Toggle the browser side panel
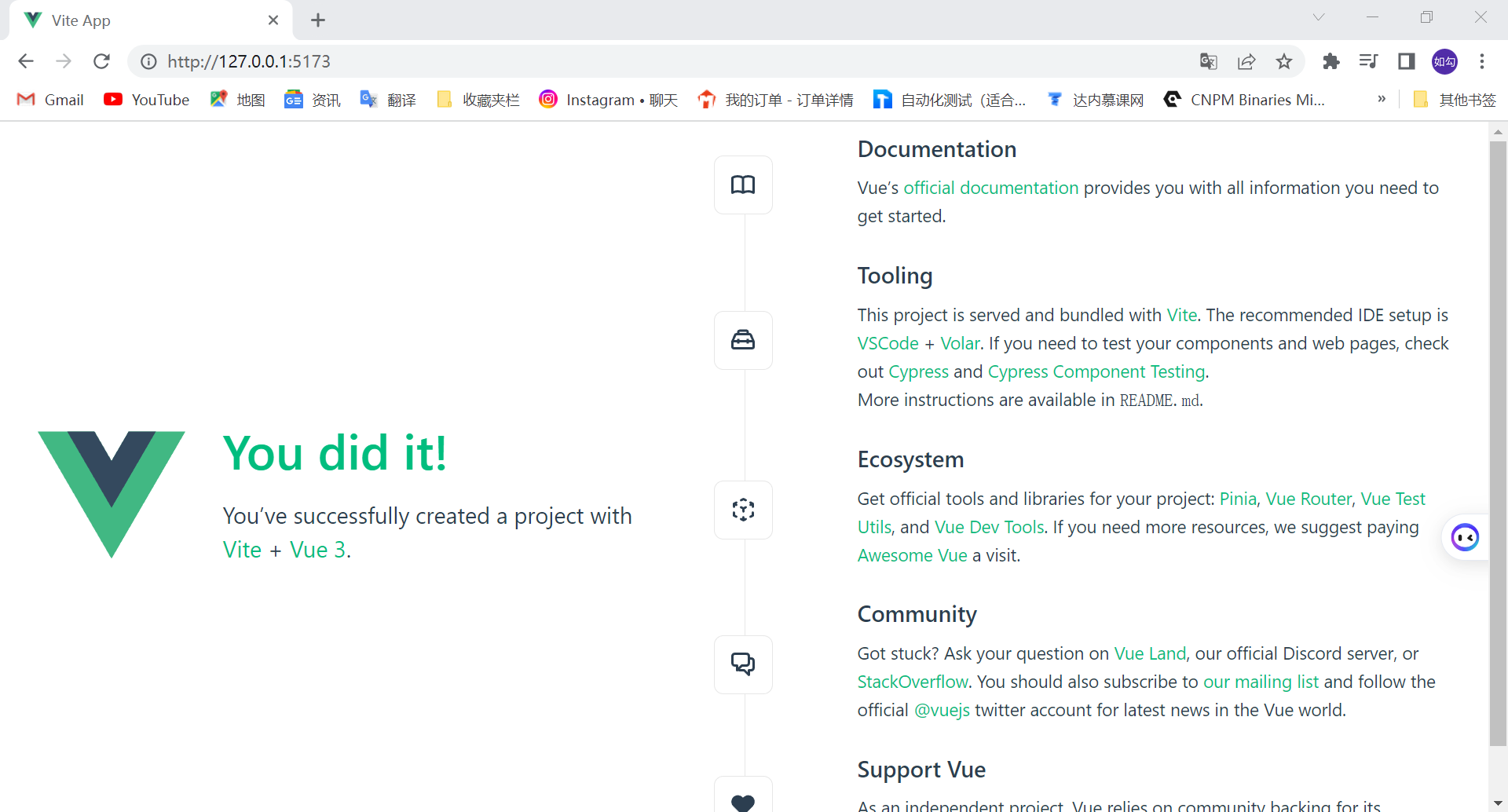This screenshot has height=812, width=1508. [1407, 61]
